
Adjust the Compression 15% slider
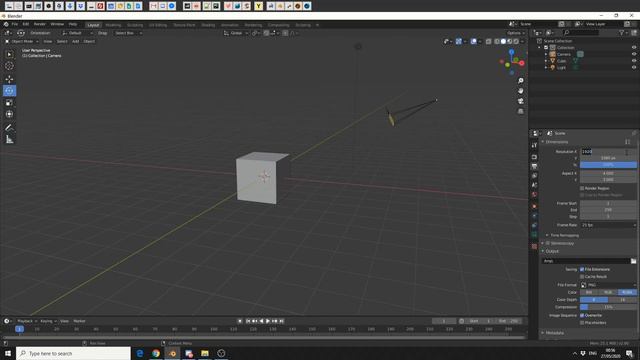coord(608,307)
